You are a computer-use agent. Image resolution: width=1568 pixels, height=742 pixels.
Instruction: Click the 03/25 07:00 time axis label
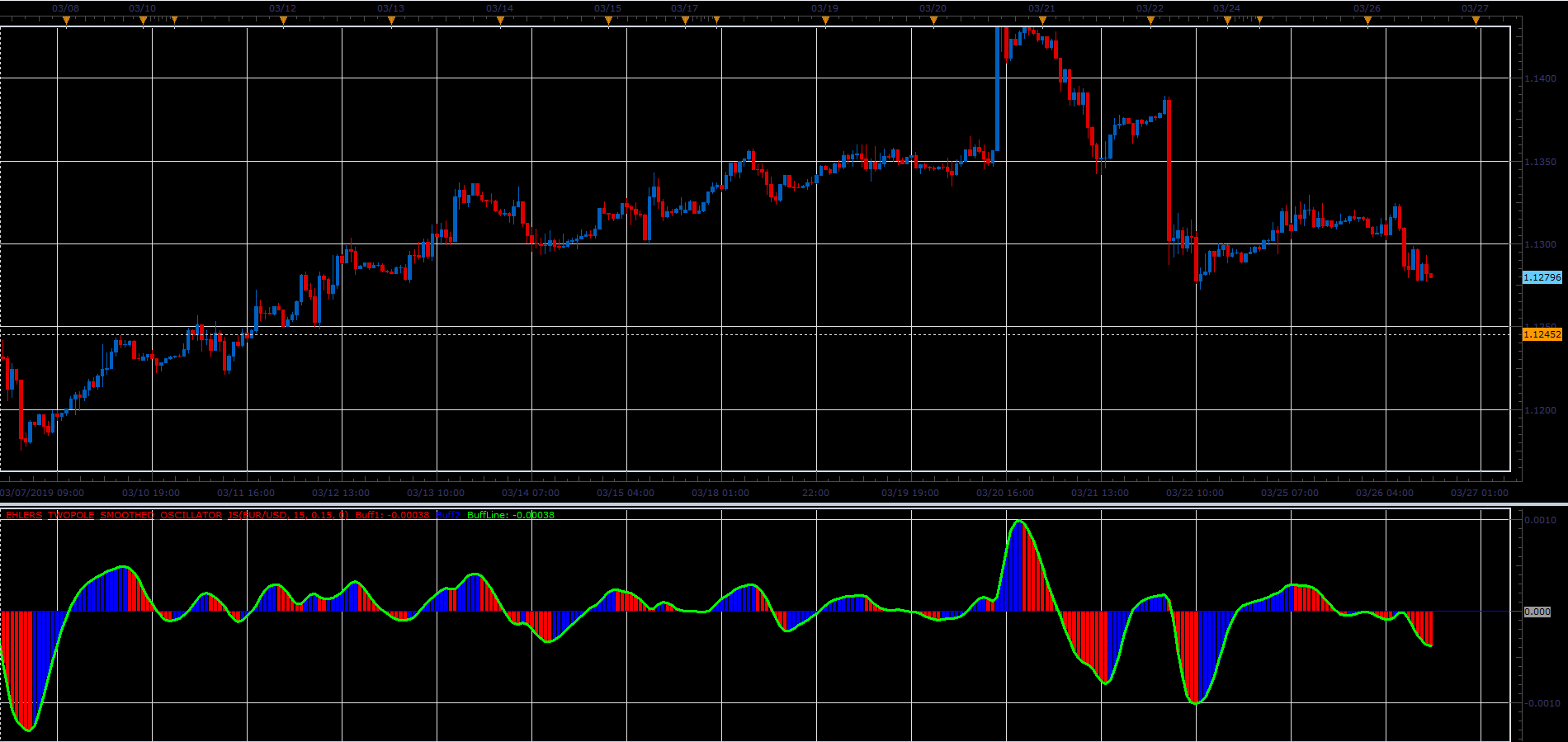click(1290, 493)
